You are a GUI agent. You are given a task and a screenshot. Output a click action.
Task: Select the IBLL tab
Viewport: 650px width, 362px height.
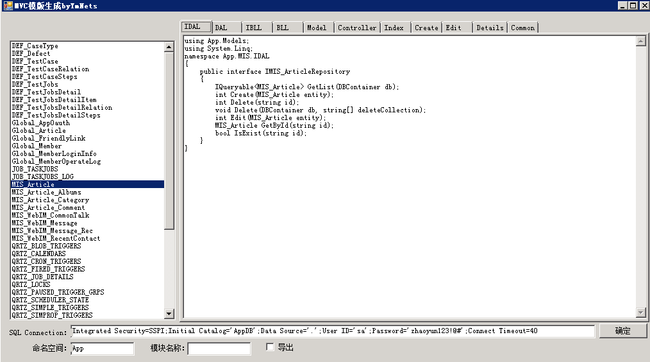257,27
